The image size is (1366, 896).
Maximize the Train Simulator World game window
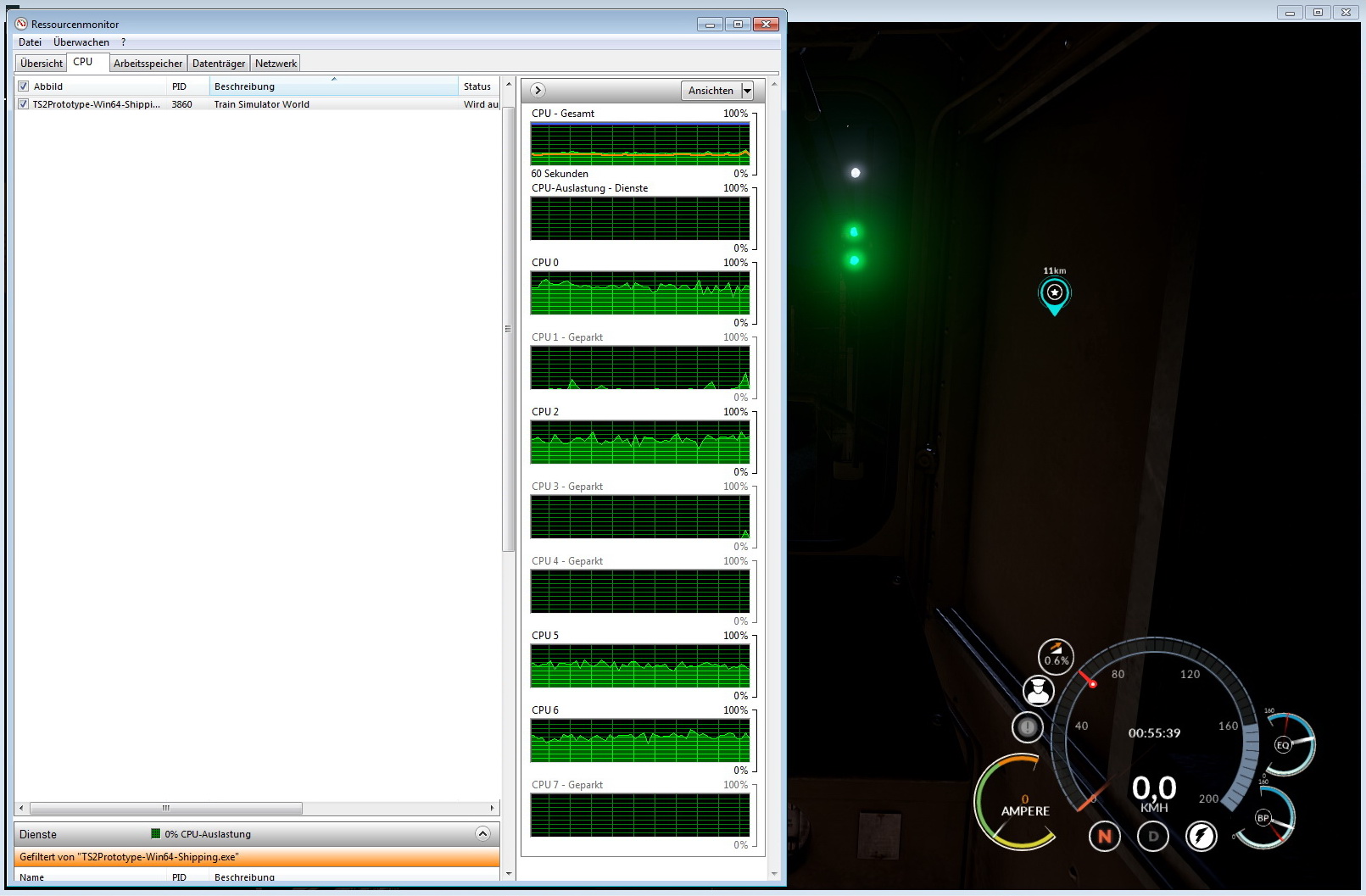(1318, 13)
